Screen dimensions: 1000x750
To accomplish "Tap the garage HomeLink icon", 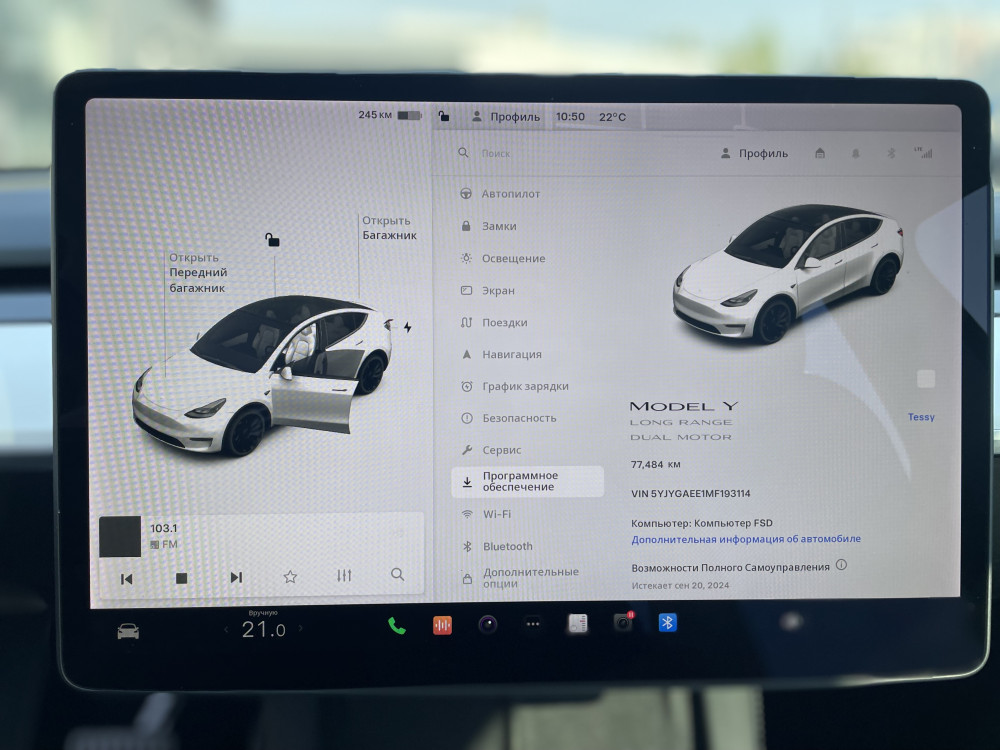I will (820, 153).
